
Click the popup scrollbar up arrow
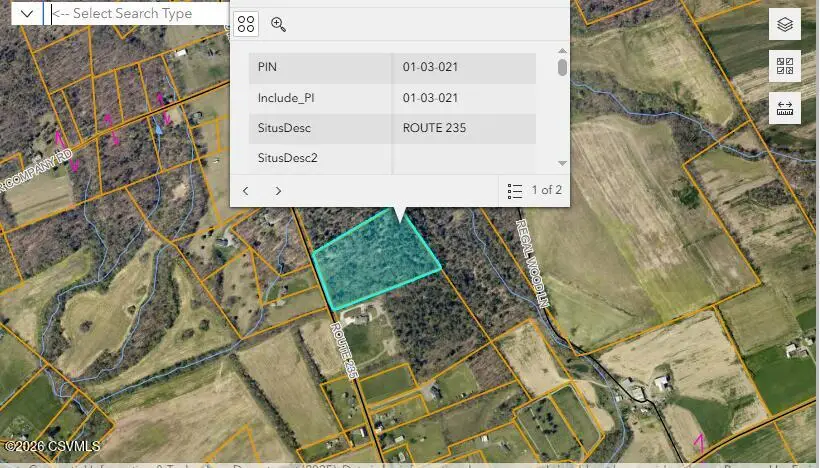[x=562, y=51]
